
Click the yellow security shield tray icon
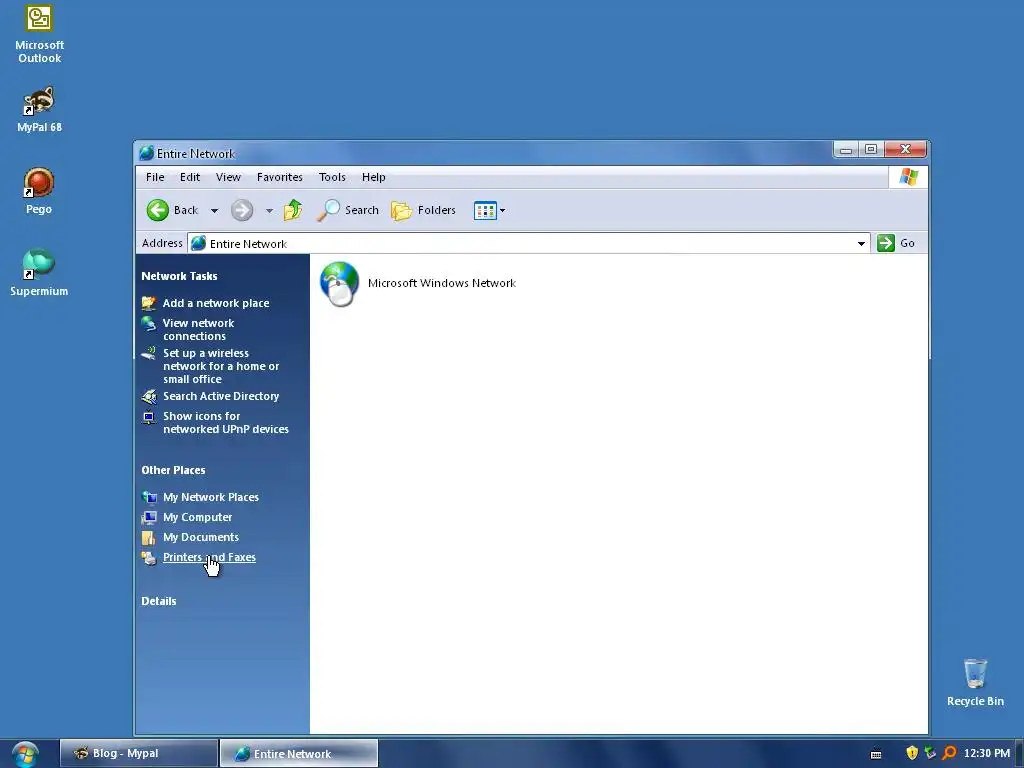(912, 753)
